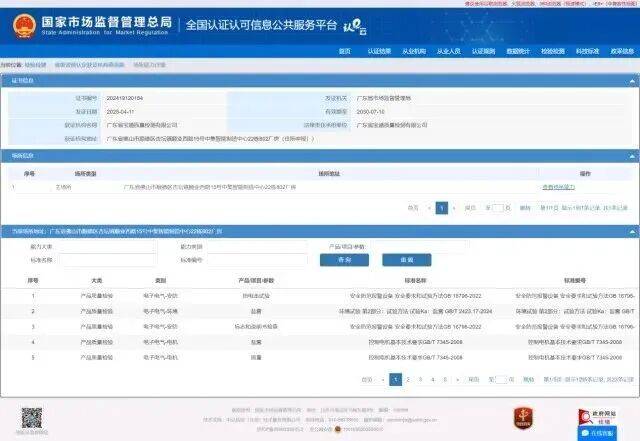Click the 类别 column header

pos(160,281)
